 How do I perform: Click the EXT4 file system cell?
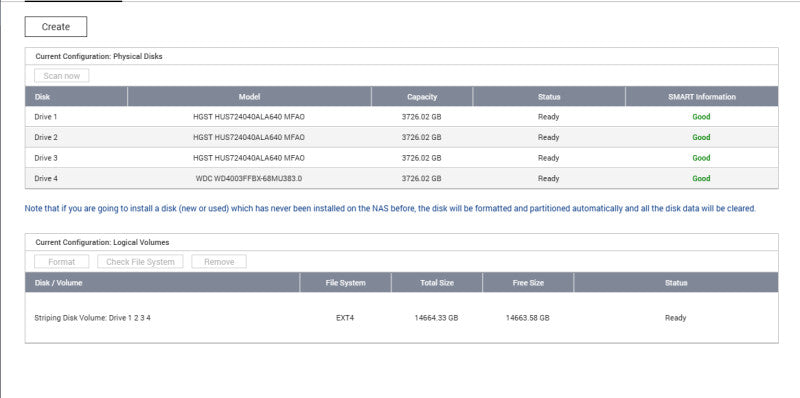click(x=345, y=318)
